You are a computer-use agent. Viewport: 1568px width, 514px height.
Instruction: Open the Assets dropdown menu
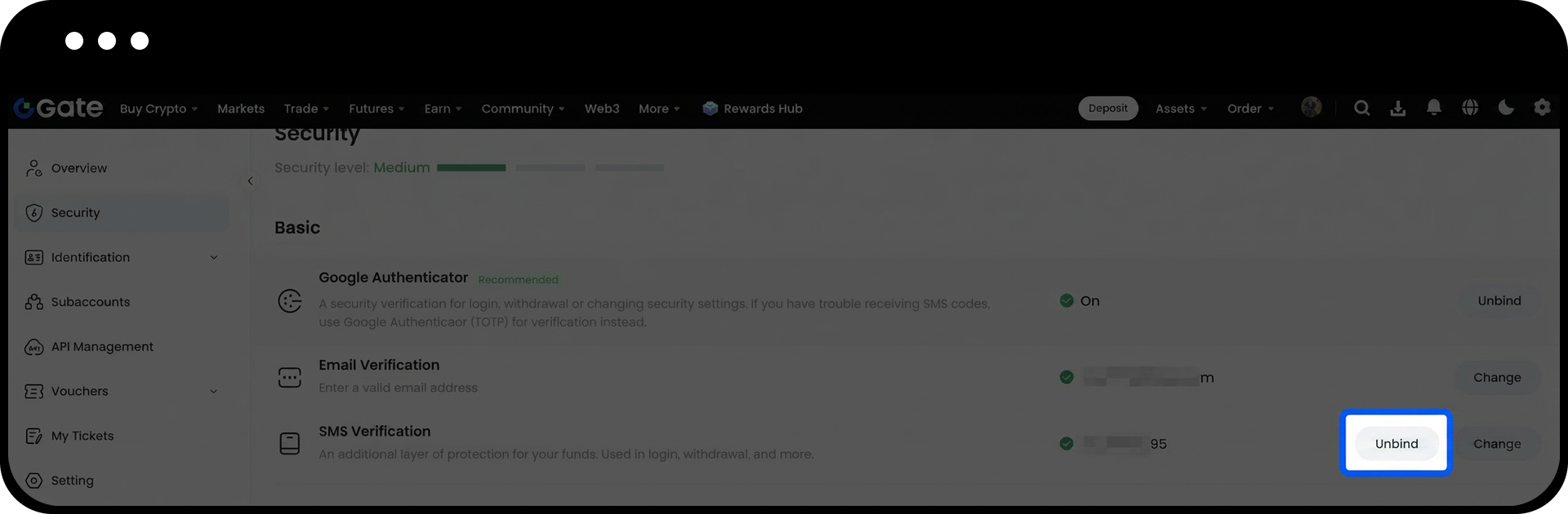[1180, 109]
